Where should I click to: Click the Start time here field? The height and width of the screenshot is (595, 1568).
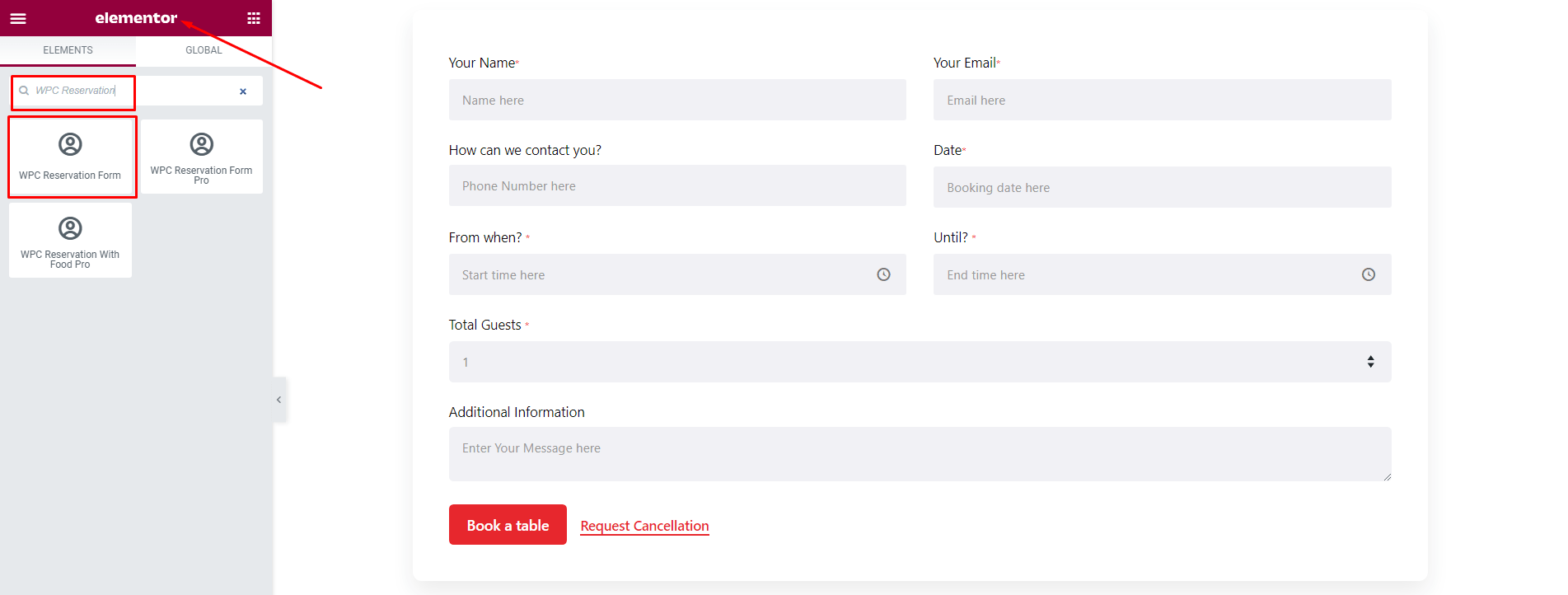tap(677, 274)
